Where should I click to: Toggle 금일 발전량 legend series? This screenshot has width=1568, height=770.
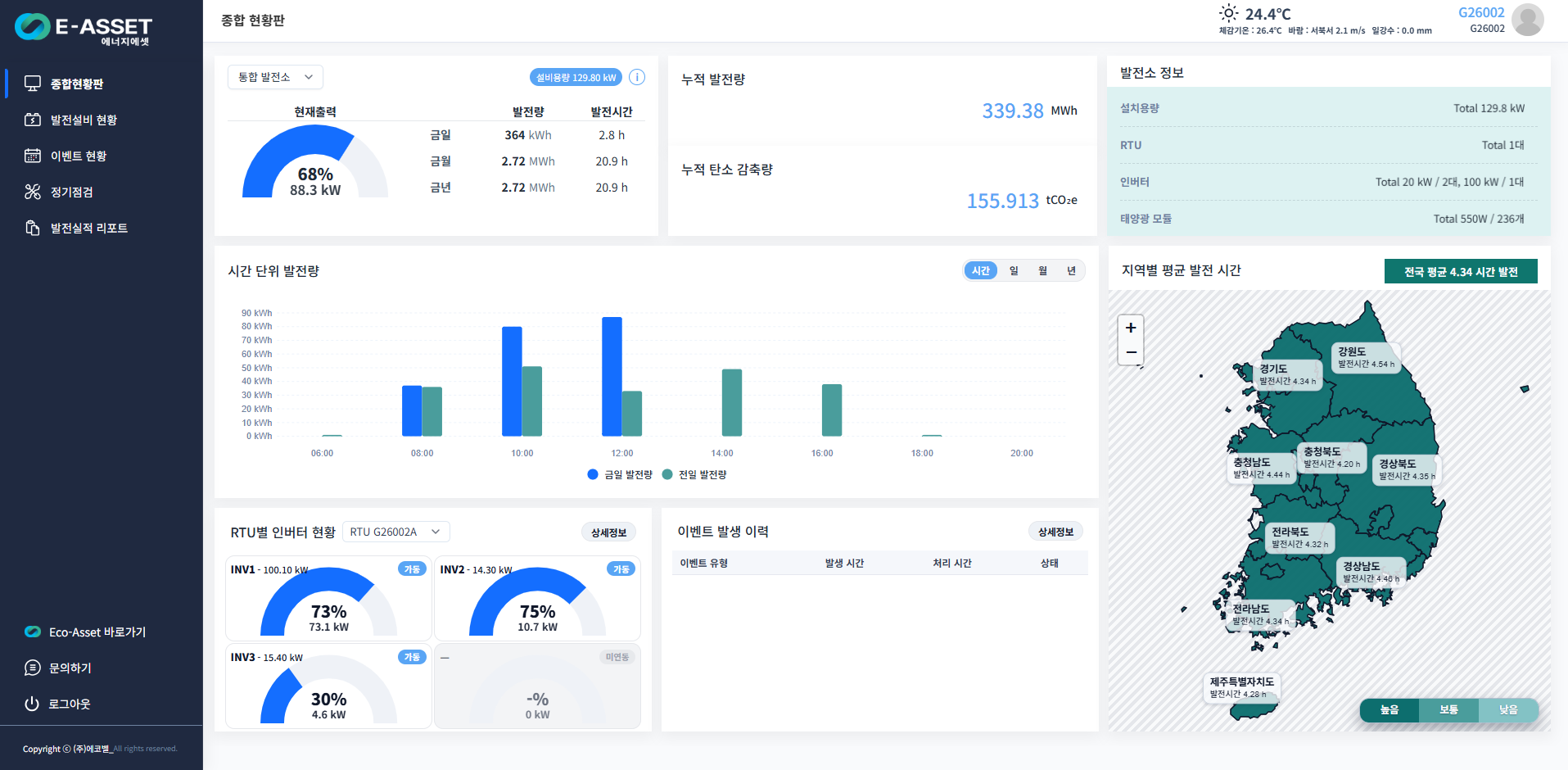pos(620,474)
